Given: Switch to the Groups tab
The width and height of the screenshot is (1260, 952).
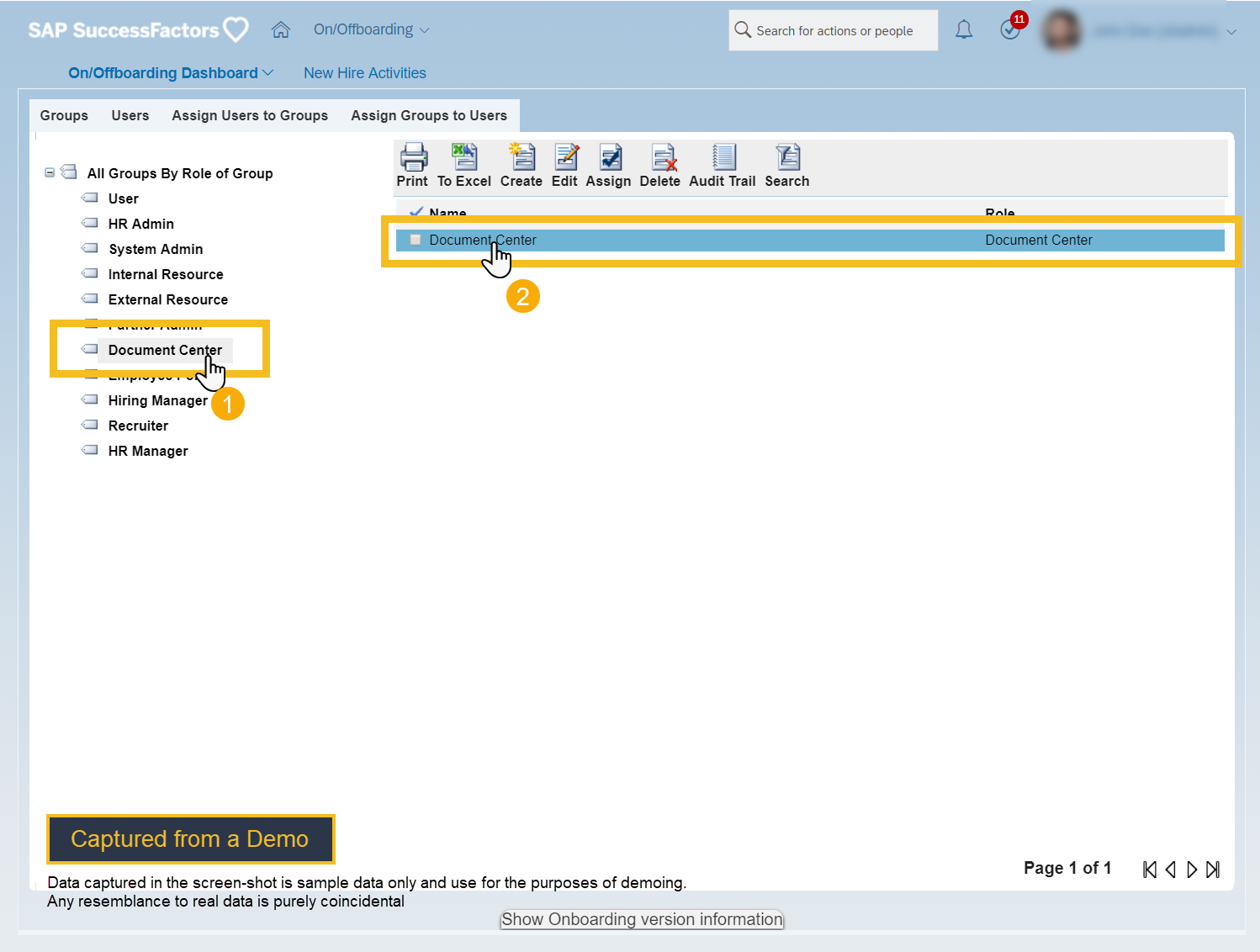Looking at the screenshot, I should [64, 115].
